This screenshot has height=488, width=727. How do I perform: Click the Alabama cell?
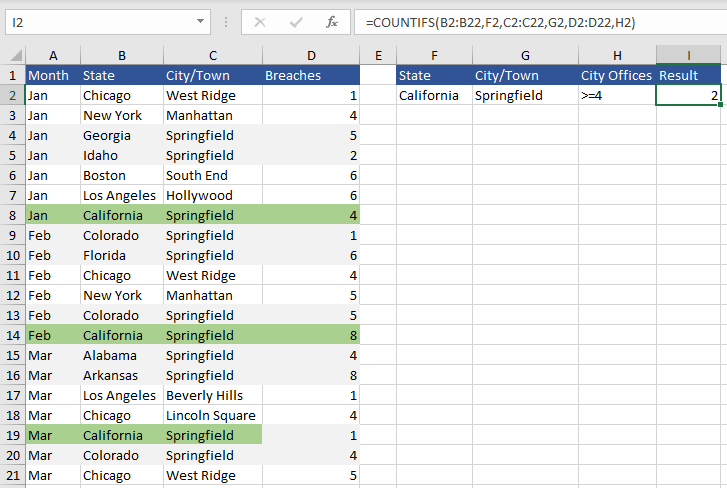[x=121, y=355]
